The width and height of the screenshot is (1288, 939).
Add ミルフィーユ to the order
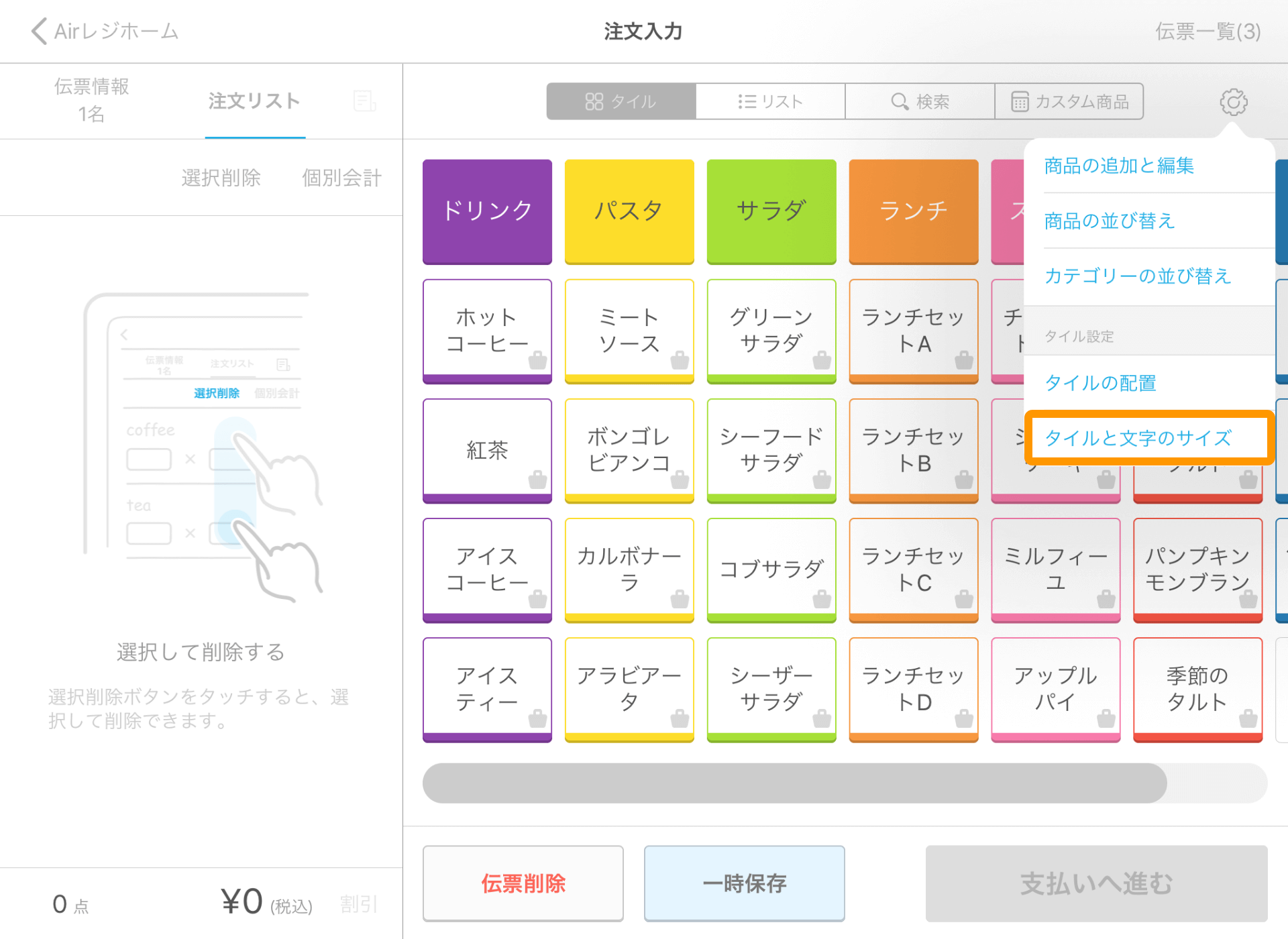1056,570
